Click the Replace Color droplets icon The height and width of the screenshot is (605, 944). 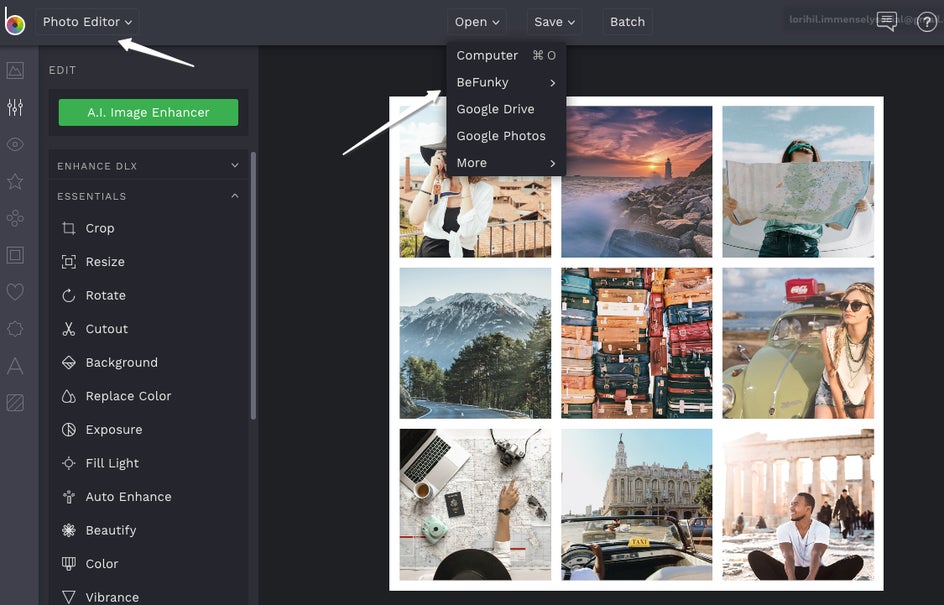tap(69, 396)
